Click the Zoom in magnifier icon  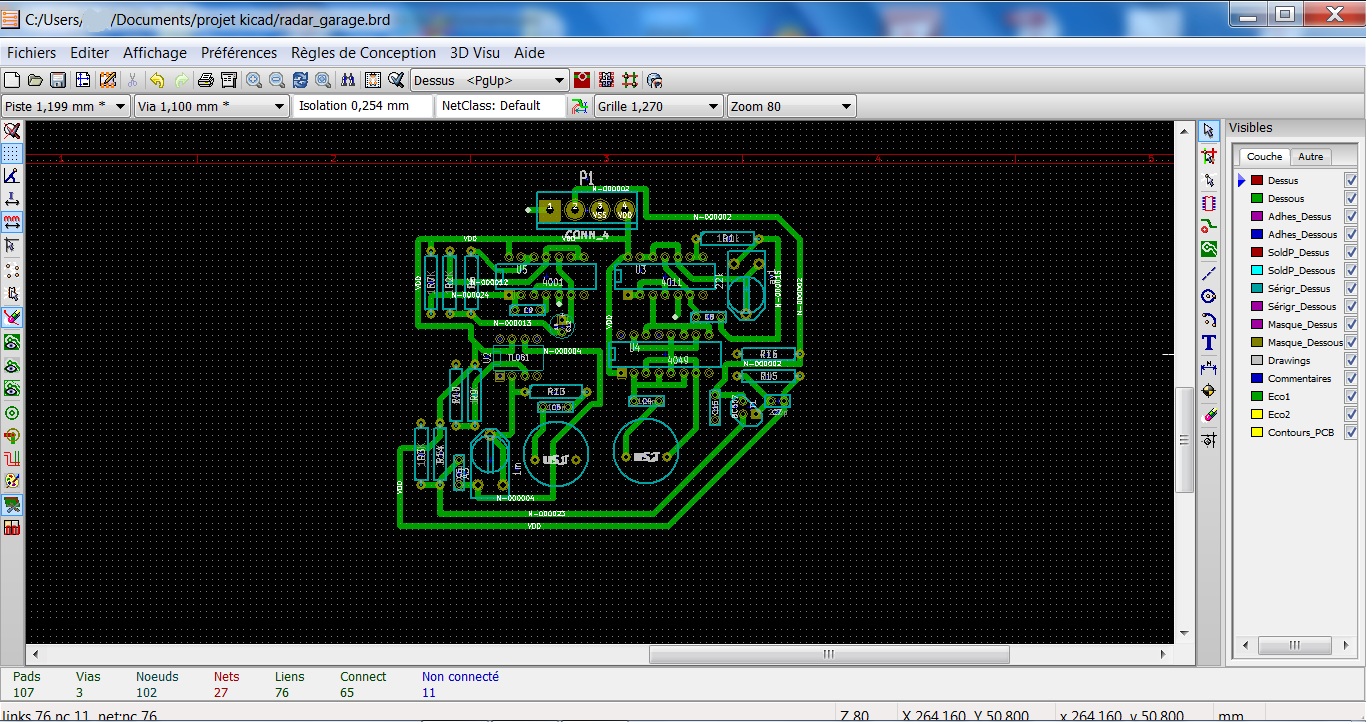[254, 80]
